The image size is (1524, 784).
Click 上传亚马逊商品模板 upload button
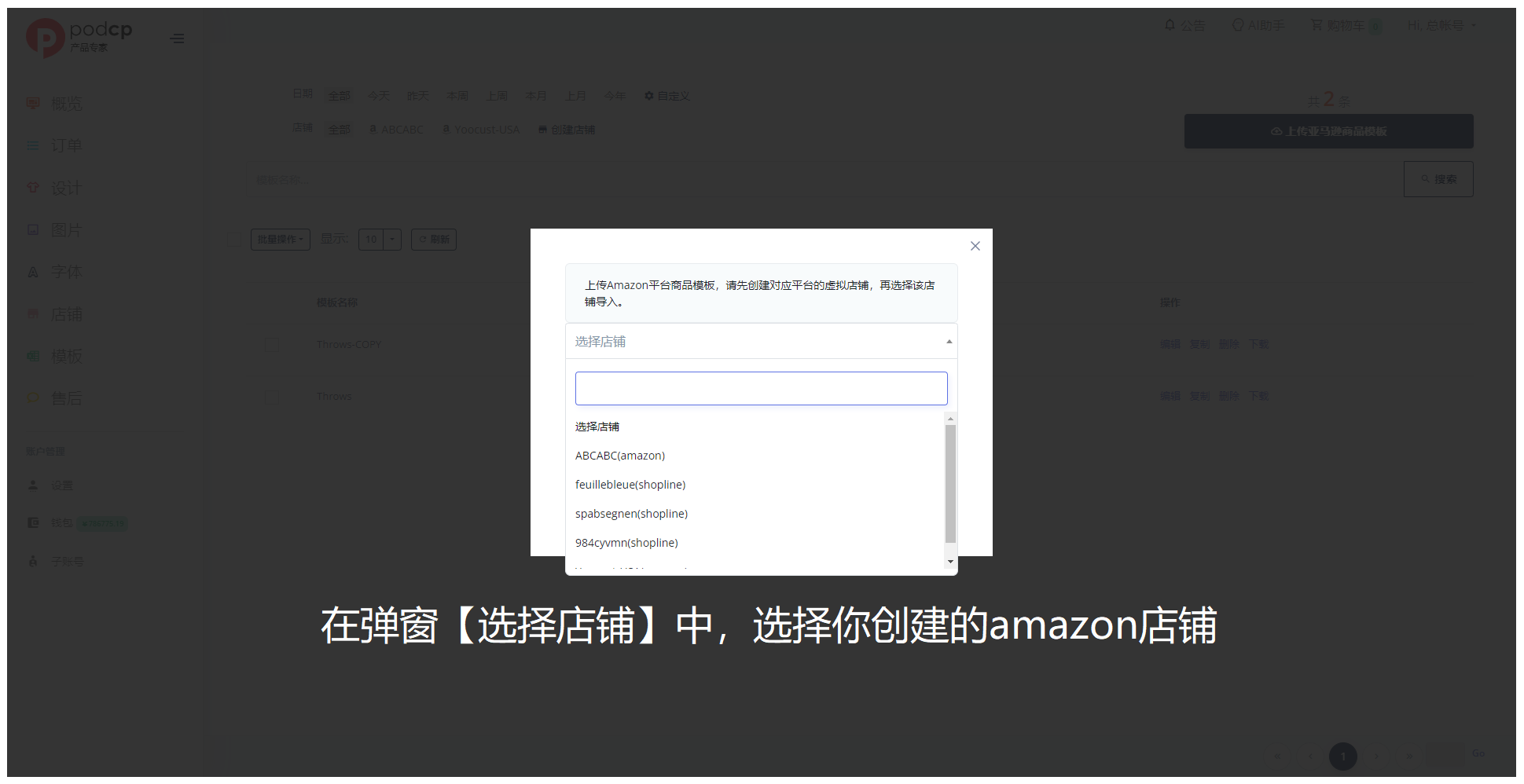[x=1328, y=131]
